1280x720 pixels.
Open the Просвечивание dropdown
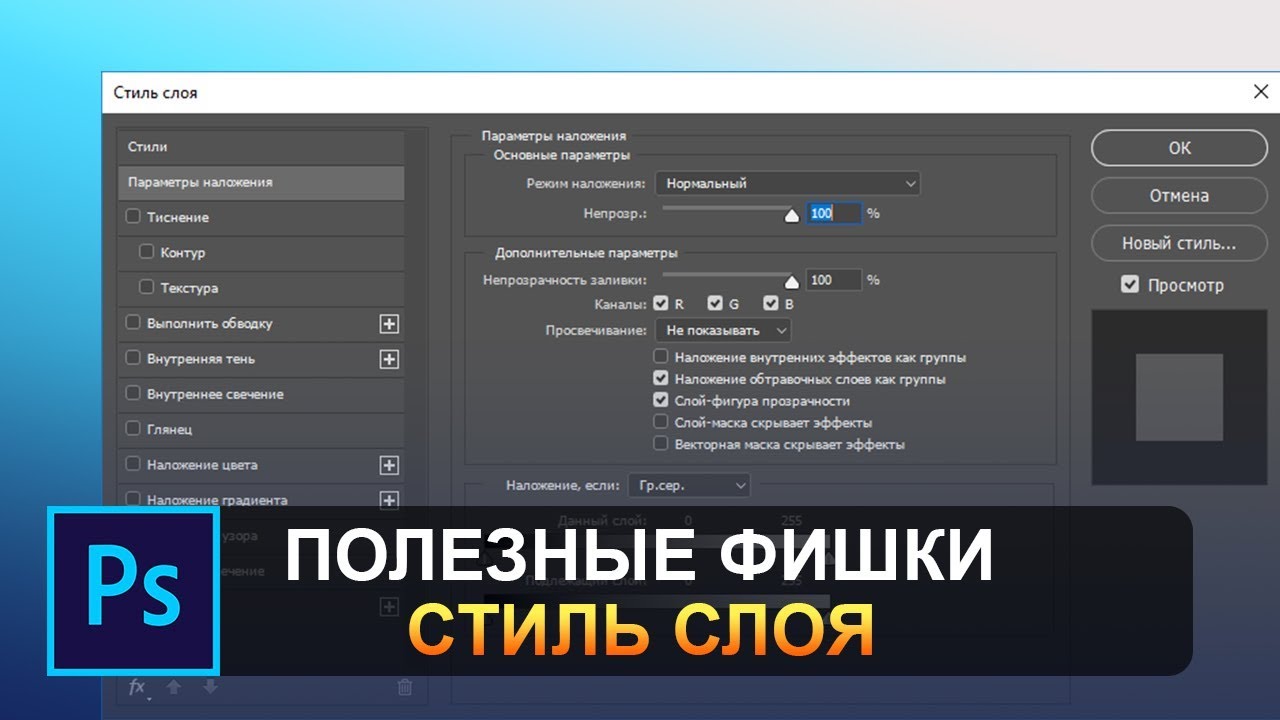(724, 330)
